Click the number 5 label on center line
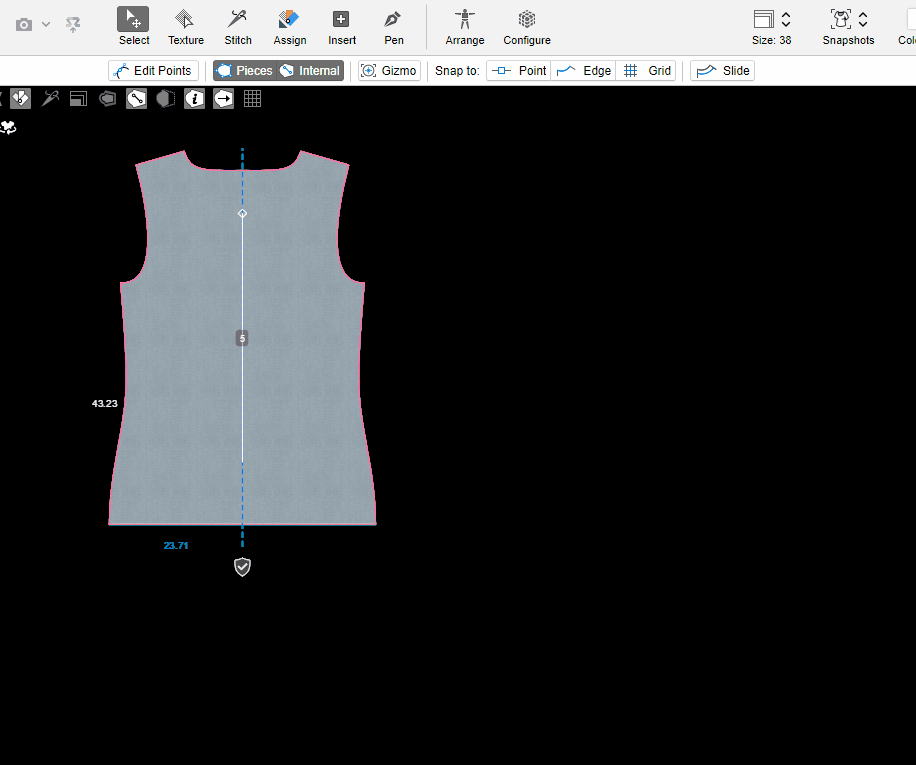Image resolution: width=916 pixels, height=765 pixels. coord(242,338)
